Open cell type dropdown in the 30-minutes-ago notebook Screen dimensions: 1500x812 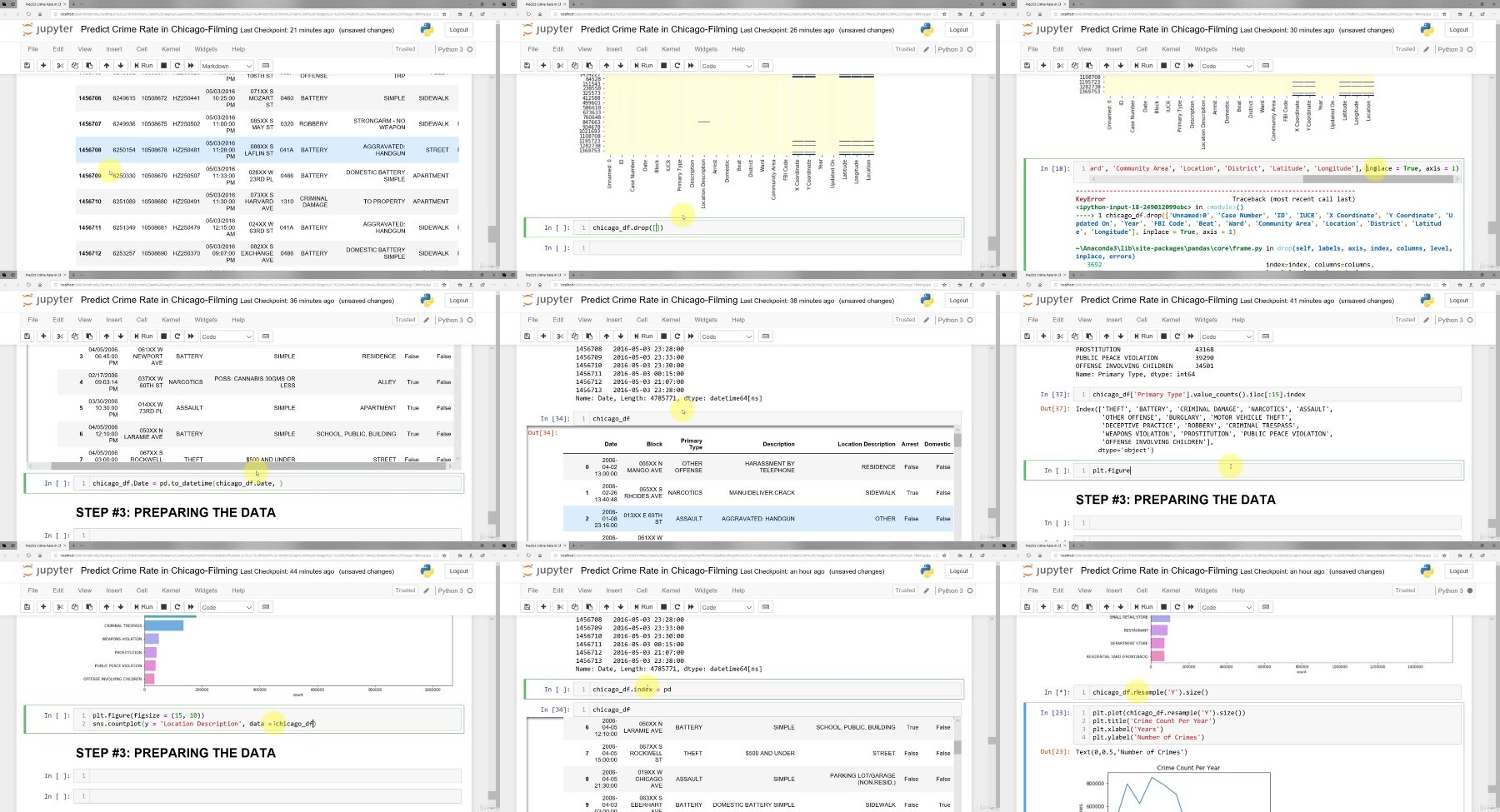1226,65
